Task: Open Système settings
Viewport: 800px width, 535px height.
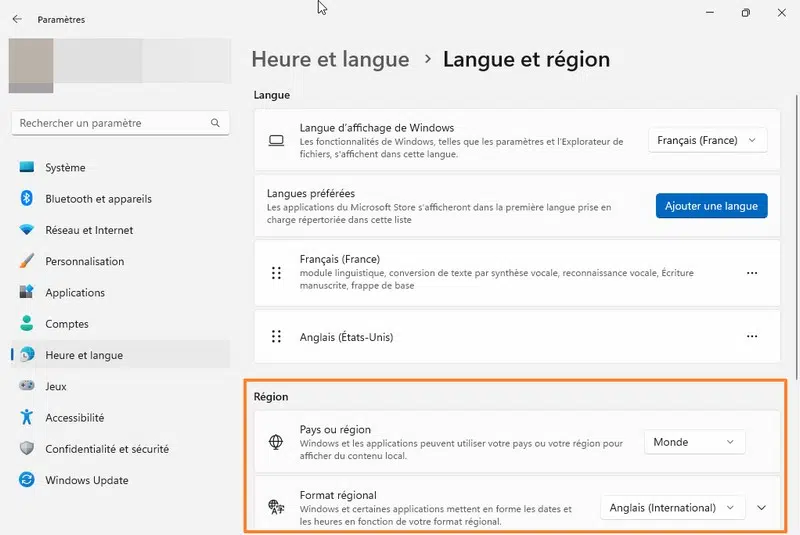Action: [120, 167]
